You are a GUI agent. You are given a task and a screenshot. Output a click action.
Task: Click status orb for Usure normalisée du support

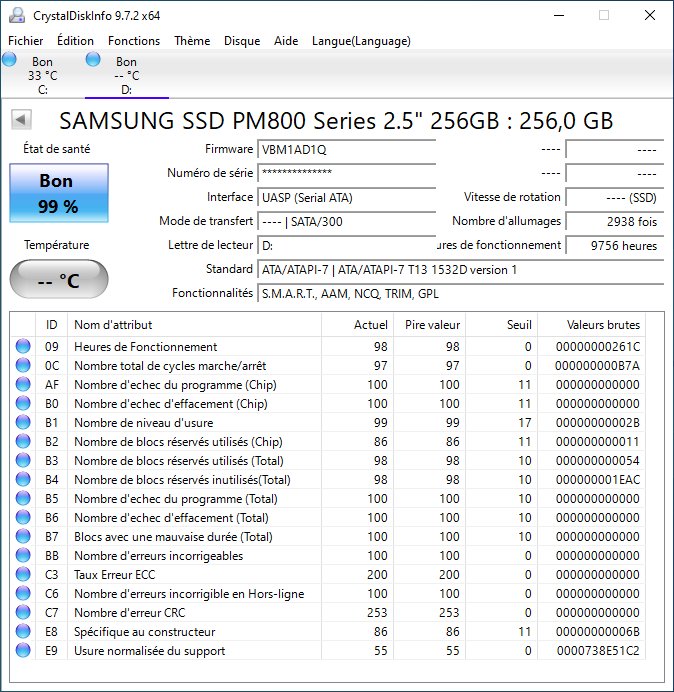(23, 650)
